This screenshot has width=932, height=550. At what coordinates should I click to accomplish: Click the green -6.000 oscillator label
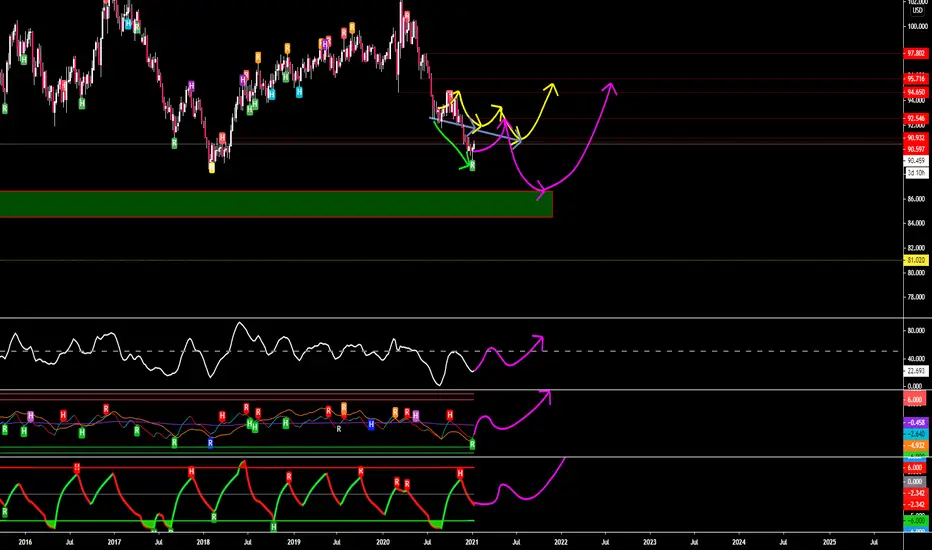click(x=916, y=520)
